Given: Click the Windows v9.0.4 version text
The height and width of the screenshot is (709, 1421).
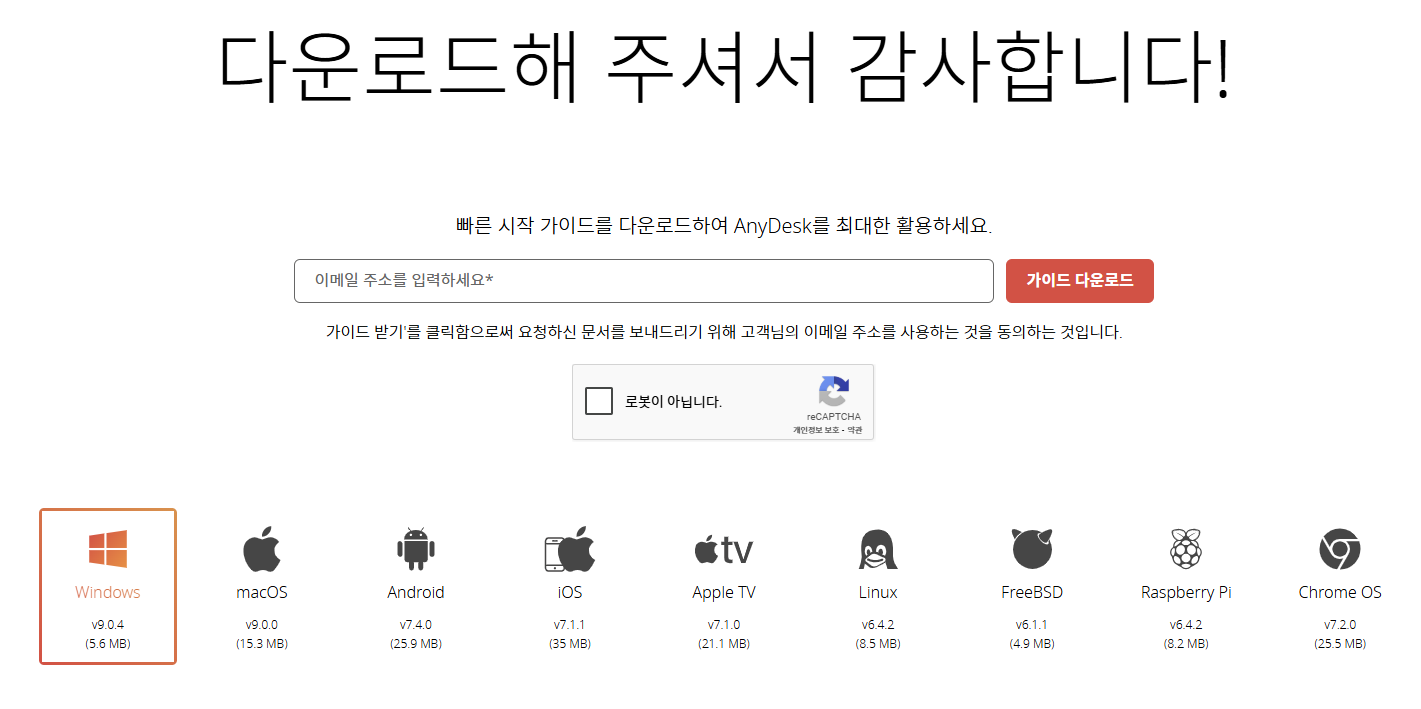Looking at the screenshot, I should coord(108,625).
